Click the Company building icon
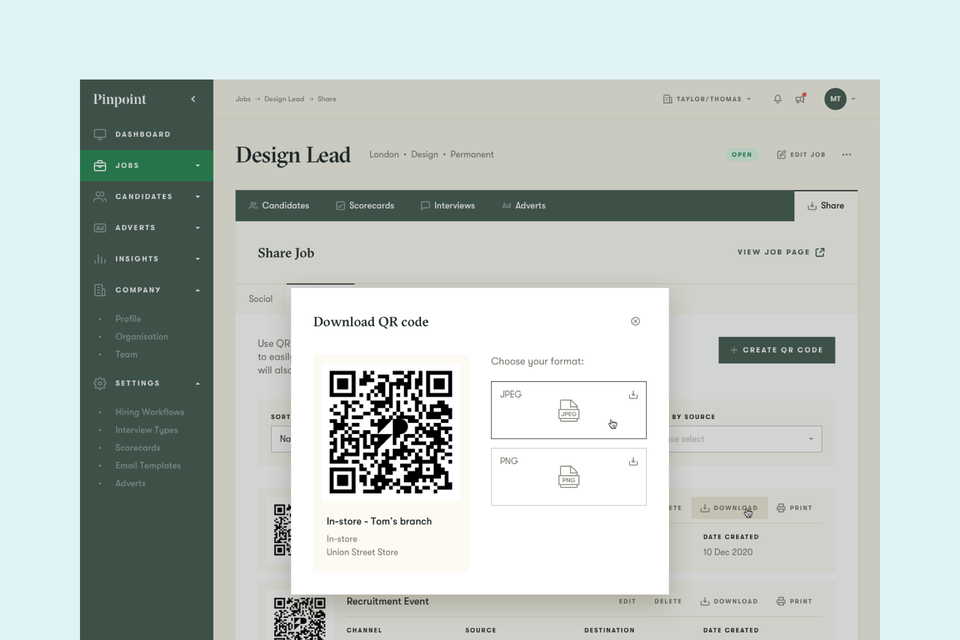Screen dimensions: 960x640 click(100, 290)
